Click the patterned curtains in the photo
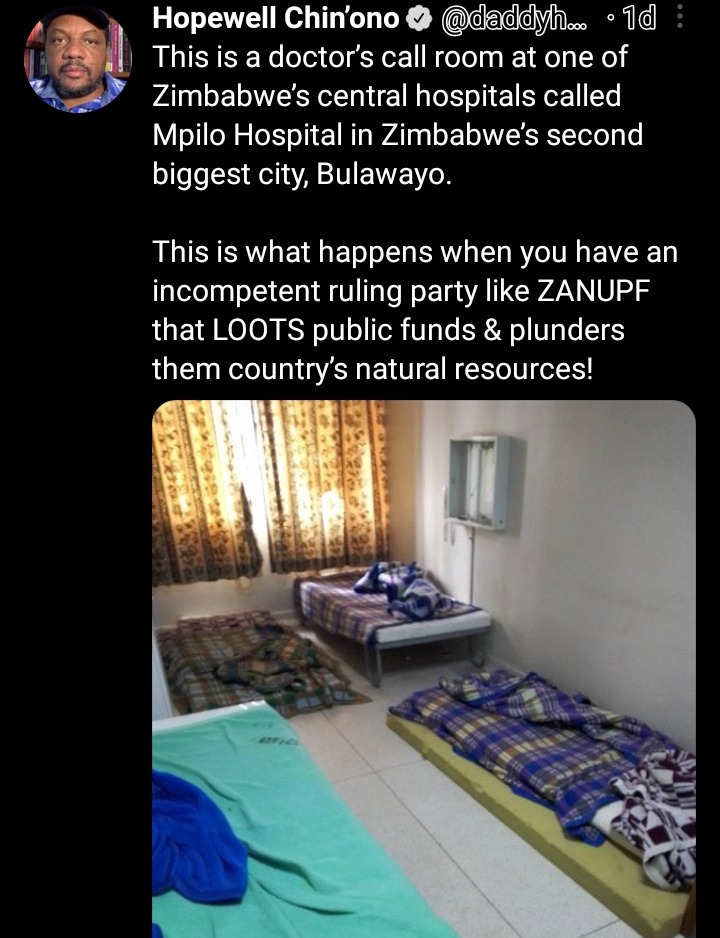Viewport: 720px width, 938px height. (269, 491)
